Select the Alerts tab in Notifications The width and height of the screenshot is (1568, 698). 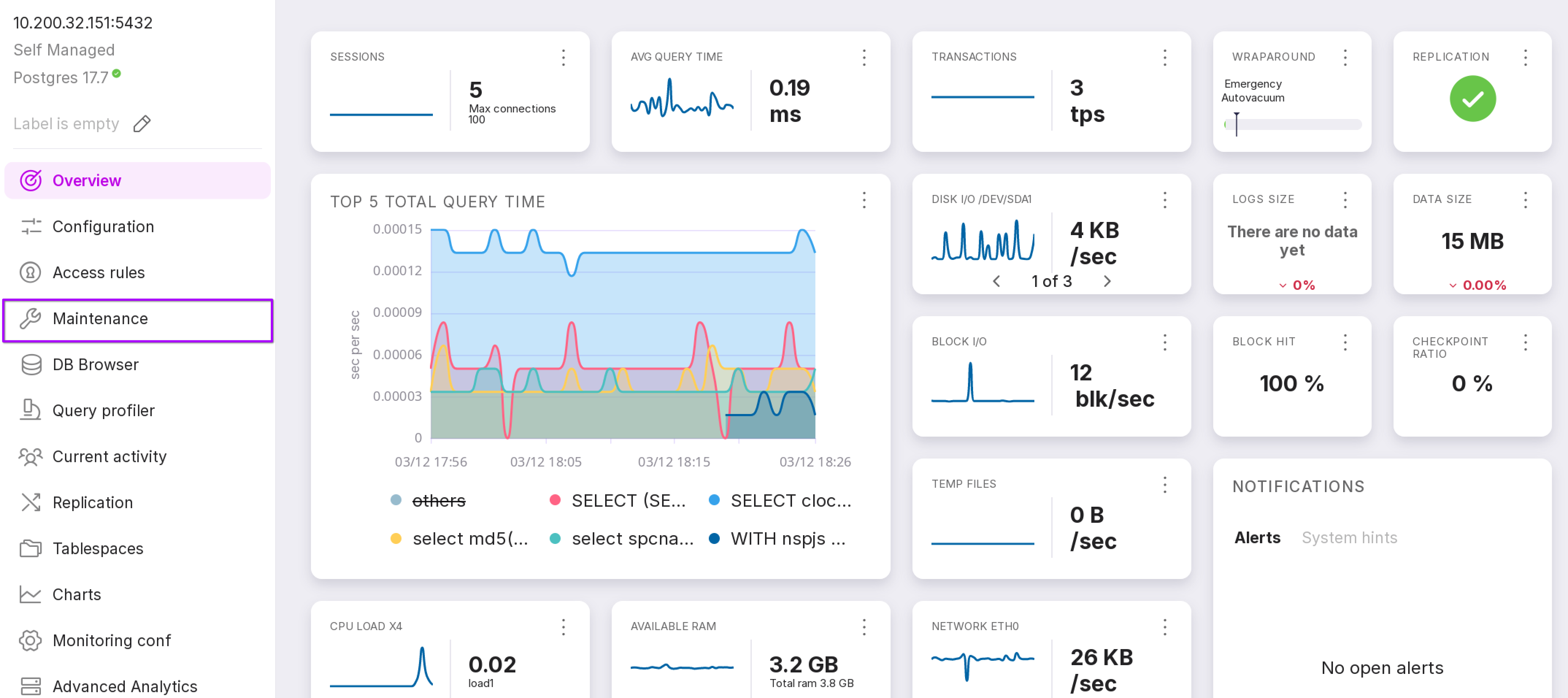(x=1257, y=537)
